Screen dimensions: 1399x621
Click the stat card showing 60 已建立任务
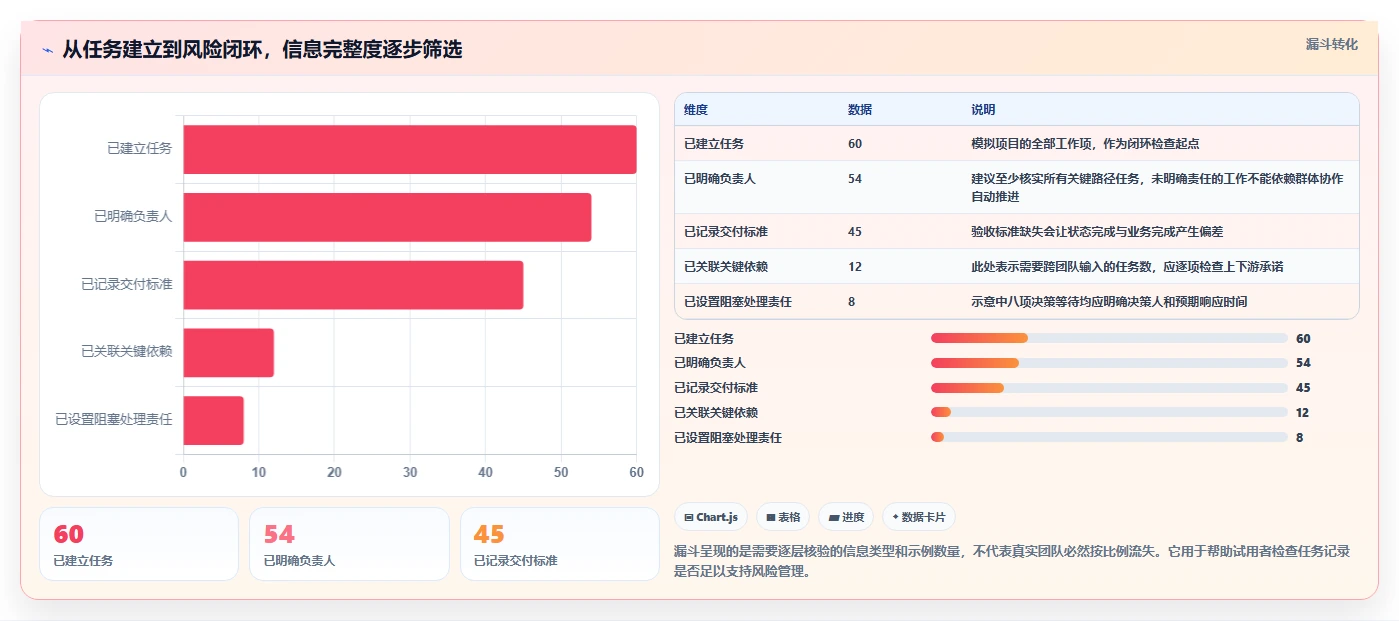pos(139,544)
